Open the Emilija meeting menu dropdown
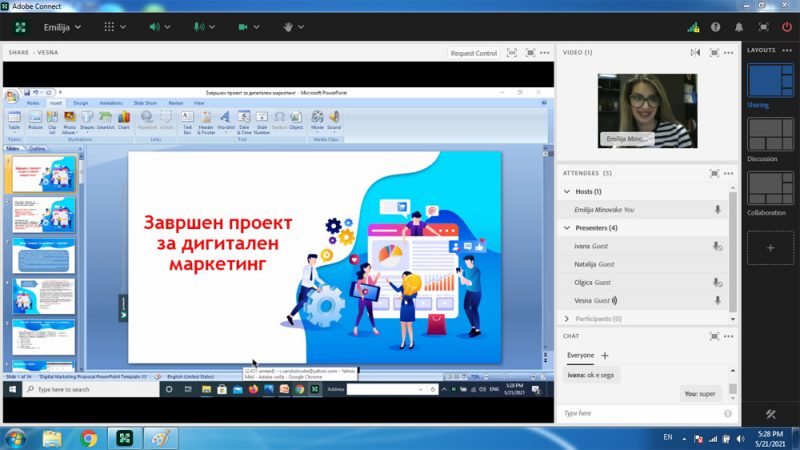The height and width of the screenshot is (450, 800). 62,27
